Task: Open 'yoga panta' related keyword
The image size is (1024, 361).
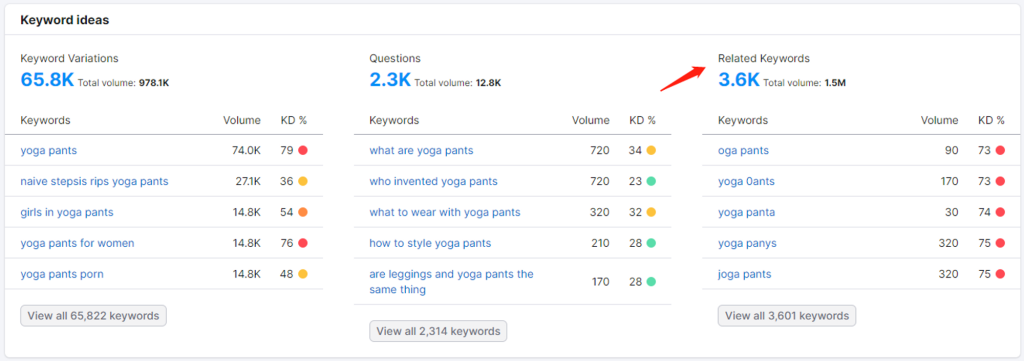Action: click(x=746, y=212)
